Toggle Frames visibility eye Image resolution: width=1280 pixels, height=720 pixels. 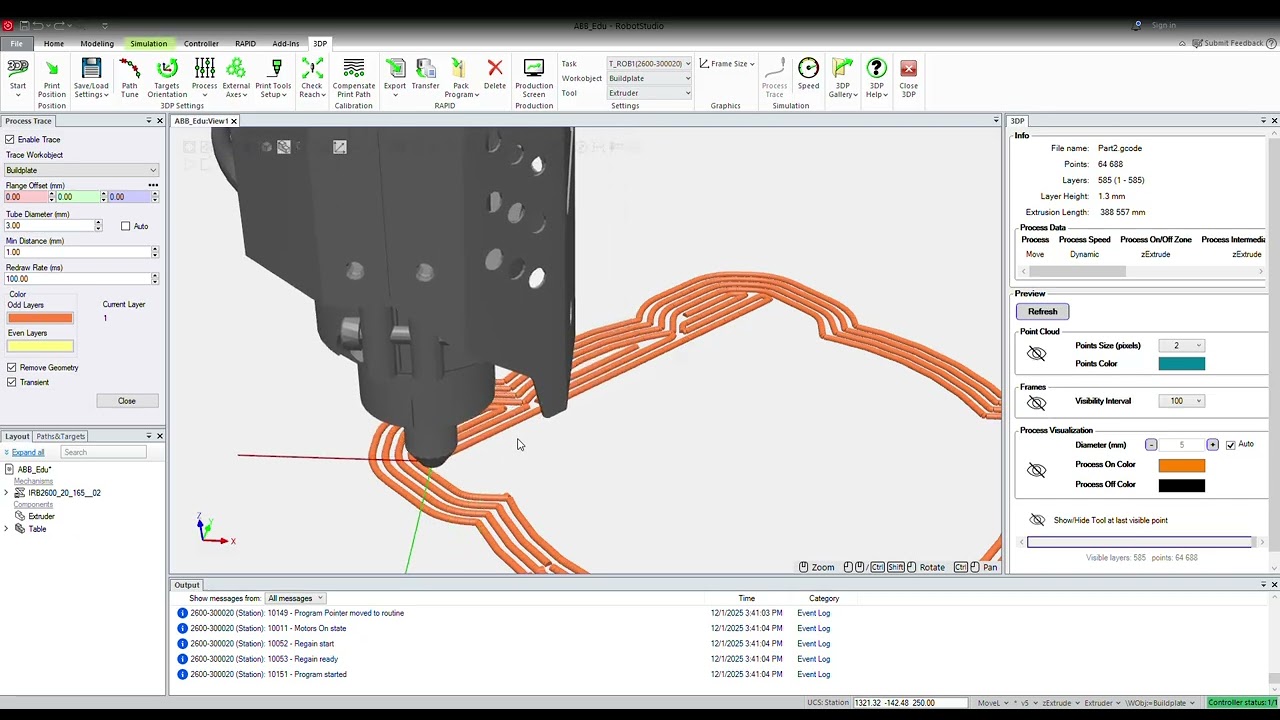1036,402
